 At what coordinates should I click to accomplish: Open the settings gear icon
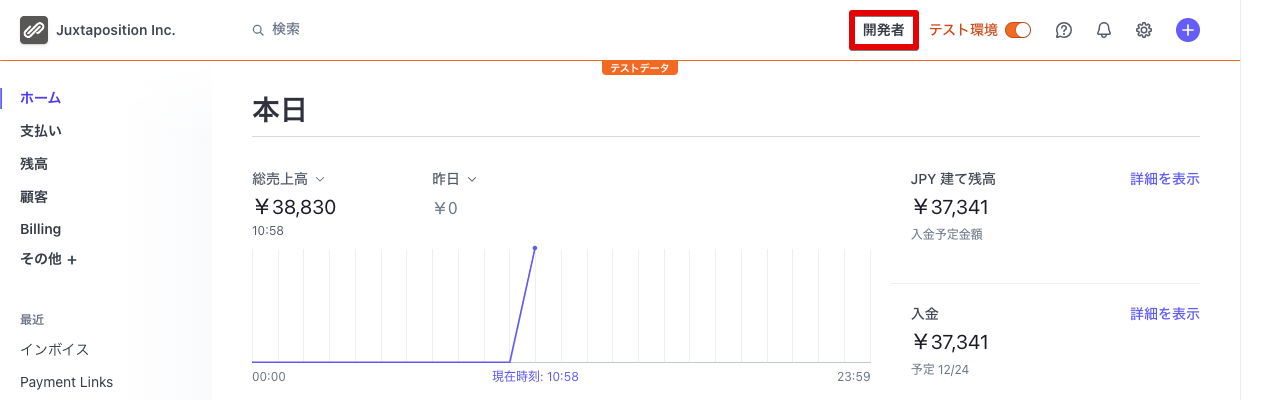coord(1144,30)
